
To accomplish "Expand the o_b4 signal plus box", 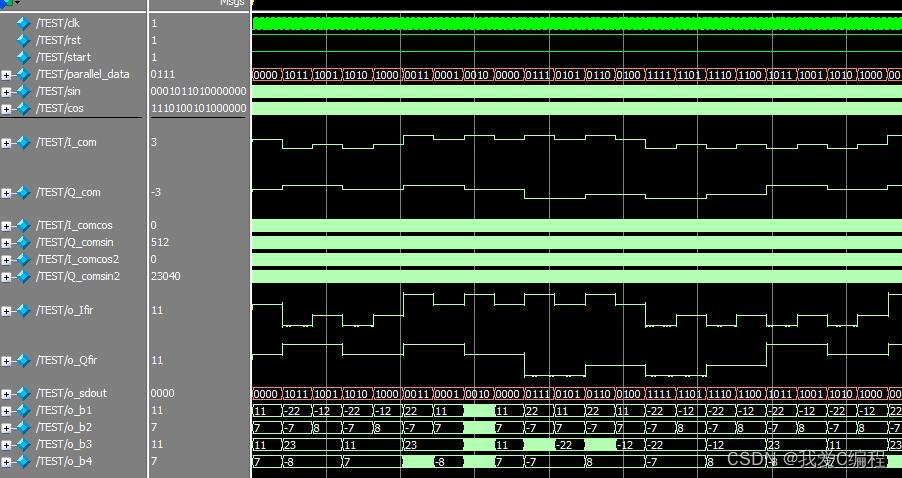I will [x=6, y=462].
